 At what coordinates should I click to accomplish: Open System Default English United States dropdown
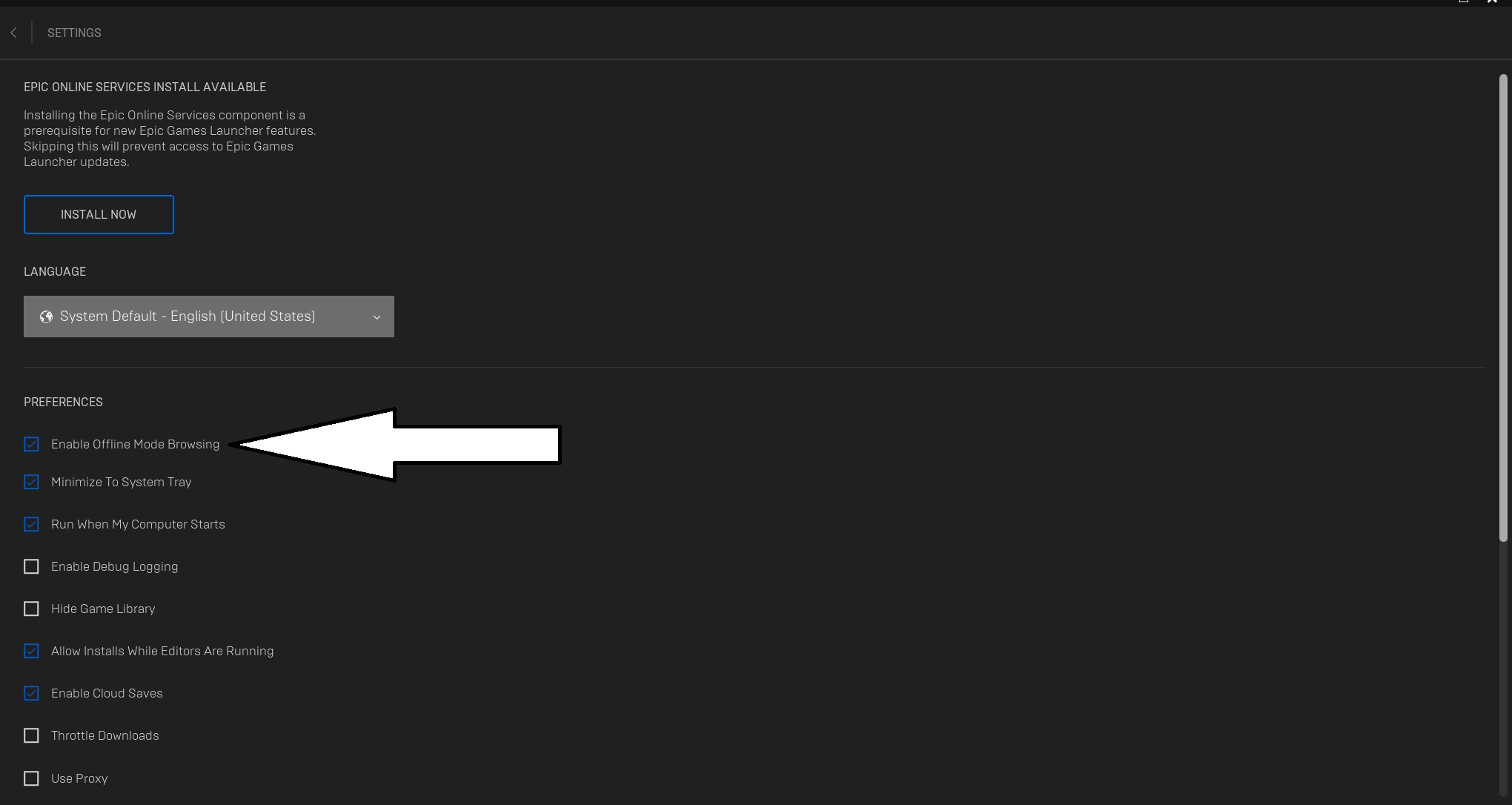209,316
